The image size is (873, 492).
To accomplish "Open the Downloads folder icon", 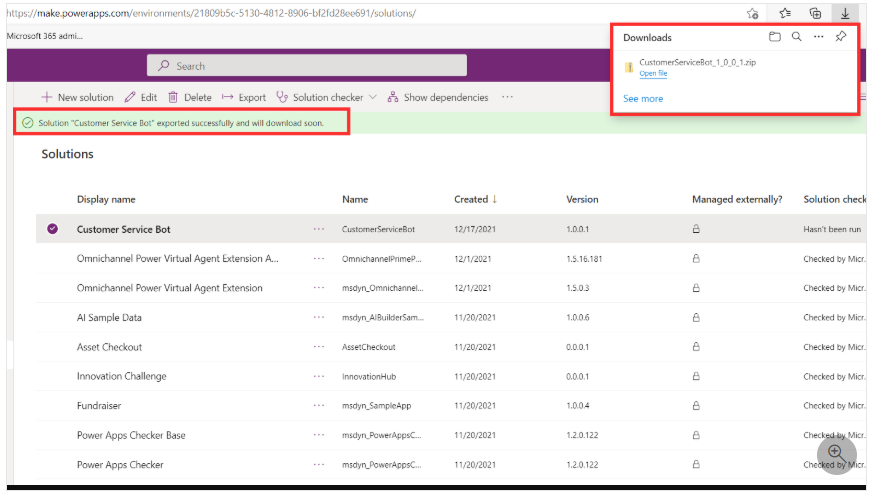I will coord(774,37).
